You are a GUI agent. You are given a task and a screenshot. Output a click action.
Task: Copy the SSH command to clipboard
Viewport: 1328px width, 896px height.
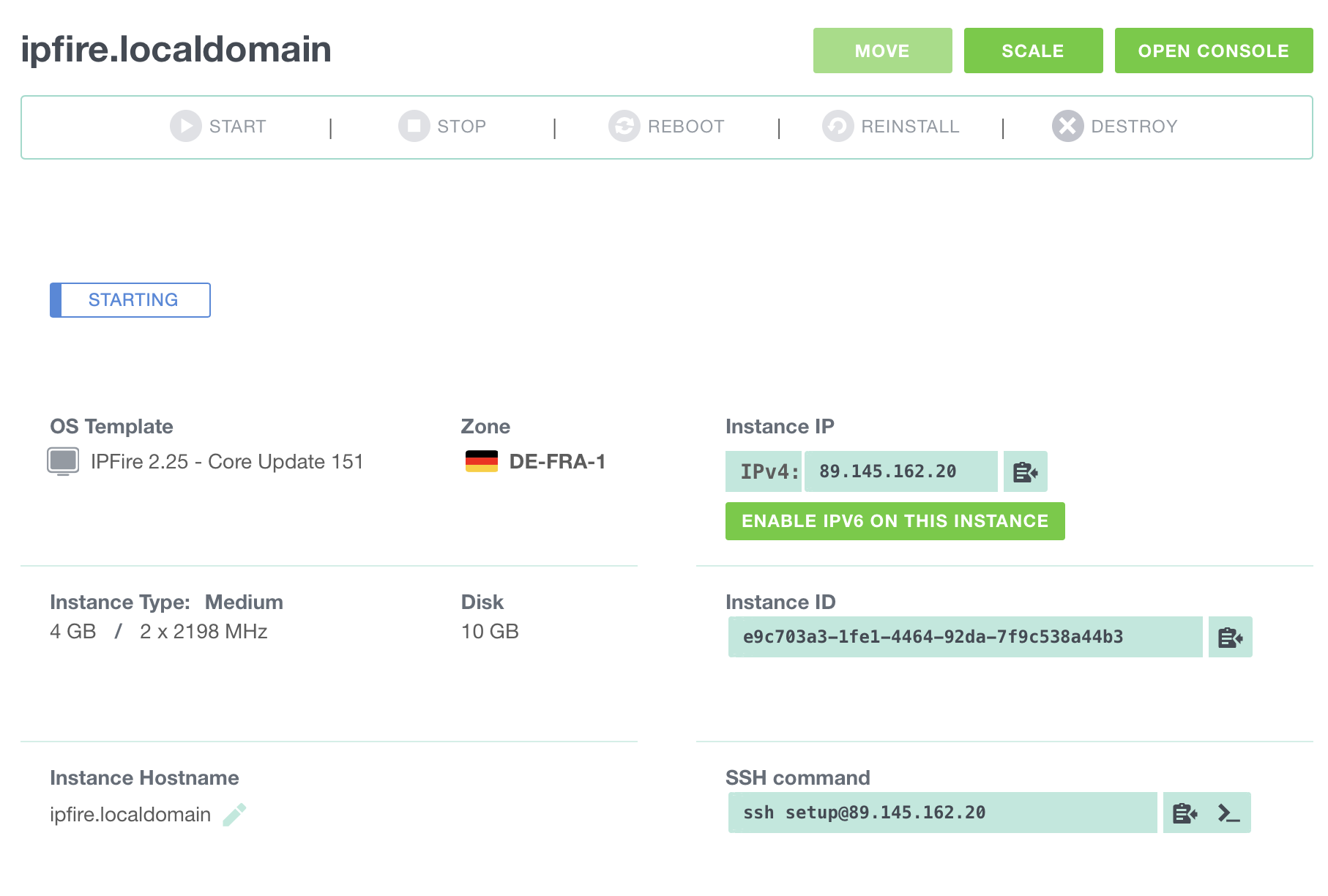1185,813
